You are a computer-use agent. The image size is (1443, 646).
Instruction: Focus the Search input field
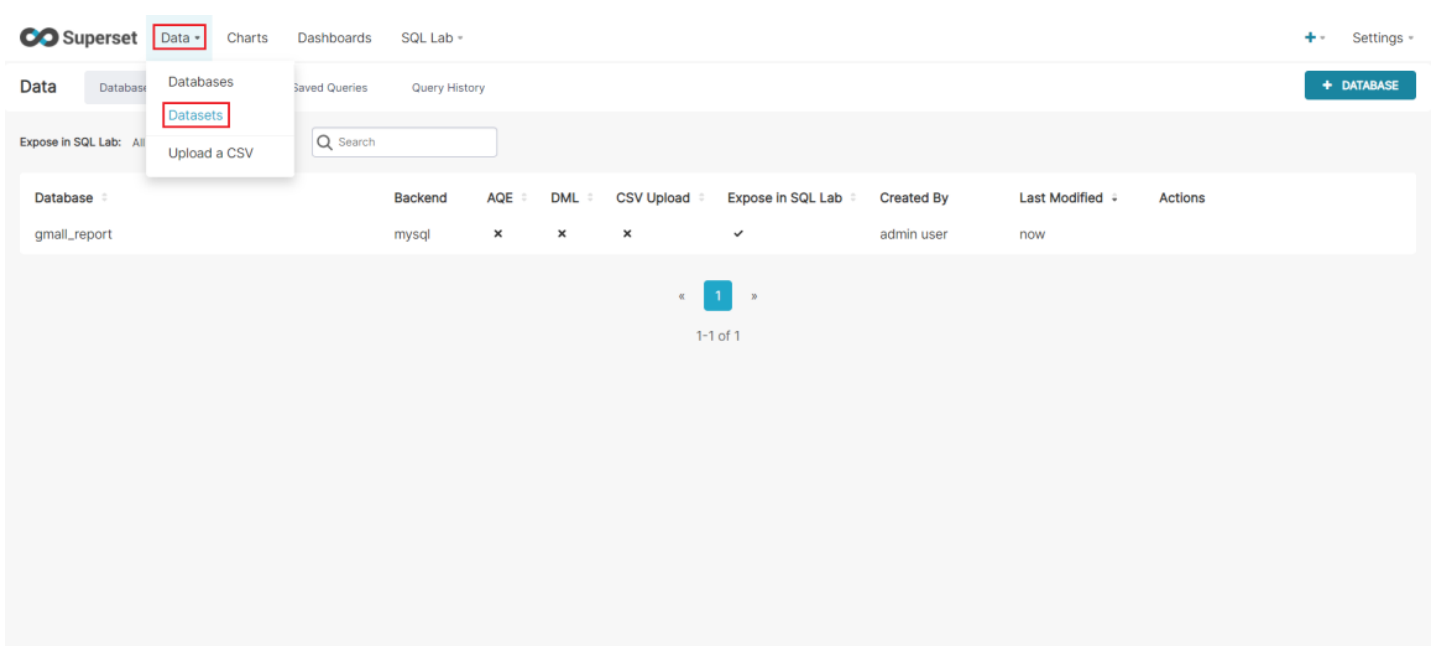404,142
